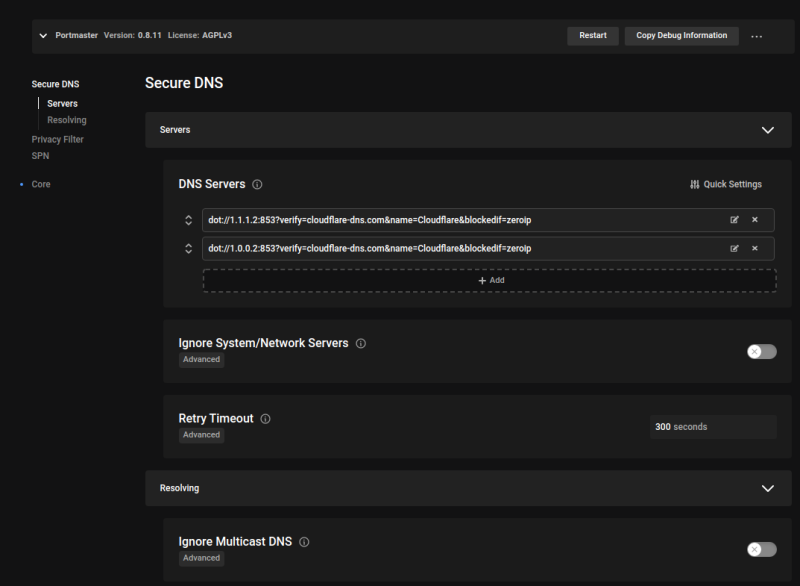Image resolution: width=800 pixels, height=586 pixels.
Task: Open Privacy Filter settings in sidebar
Action: (58, 139)
